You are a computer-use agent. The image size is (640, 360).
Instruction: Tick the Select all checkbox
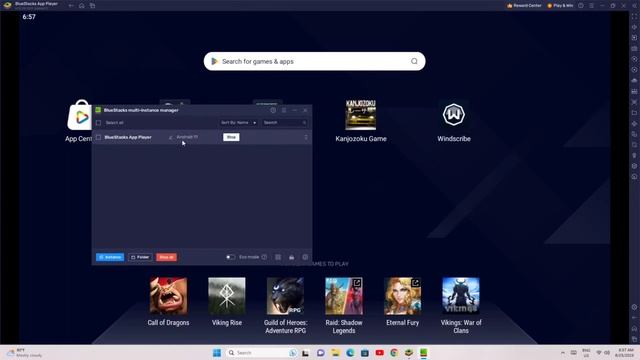tap(98, 122)
